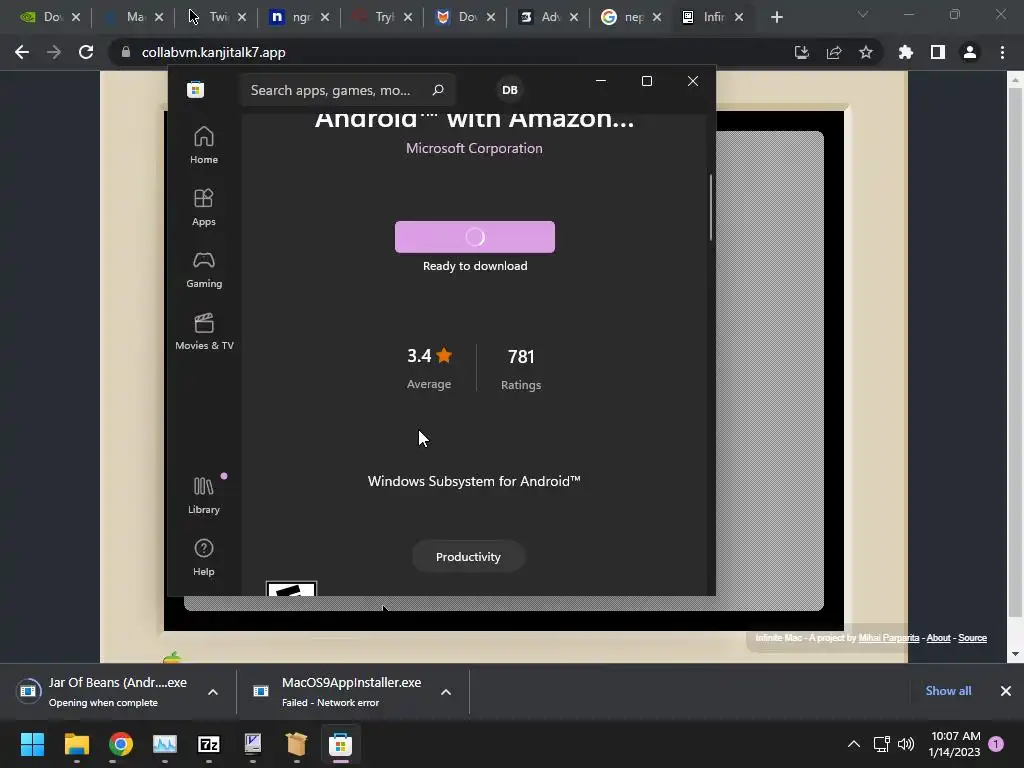This screenshot has height=768, width=1024.
Task: Click the Store window vertical scrollbar
Action: [711, 208]
